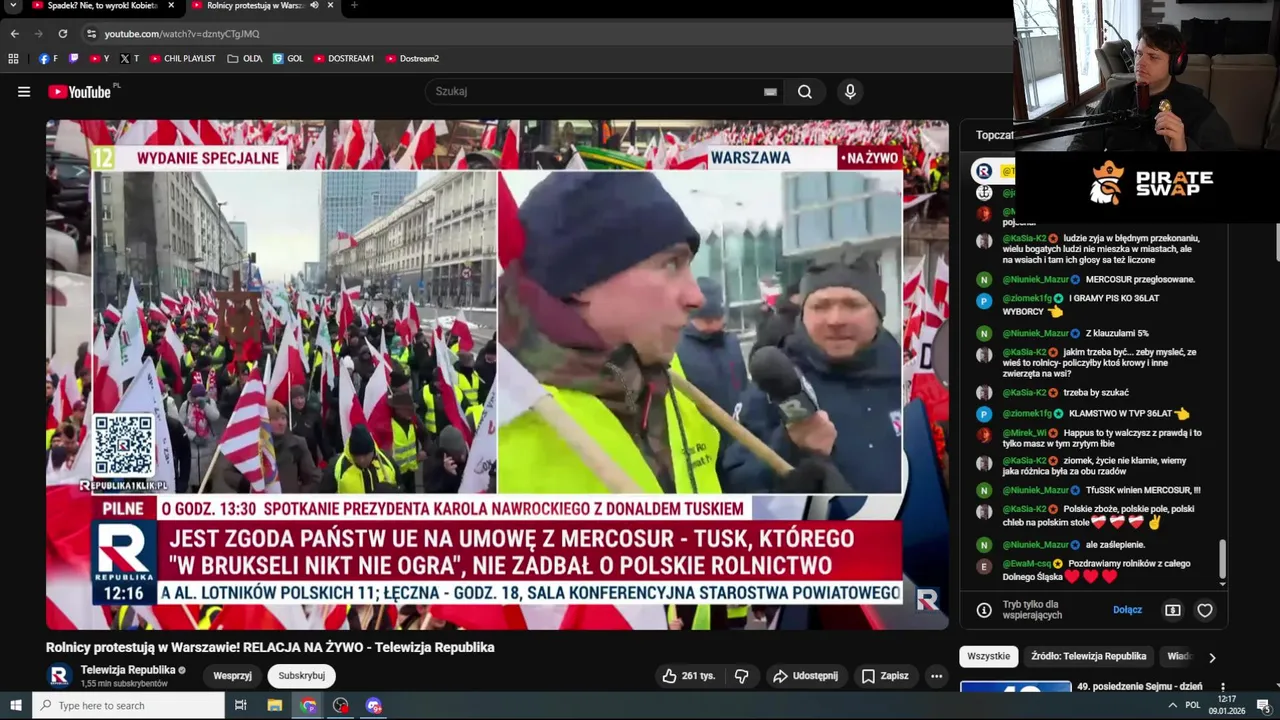This screenshot has height=720, width=1280.
Task: Activate voice search microphone
Action: [x=850, y=92]
